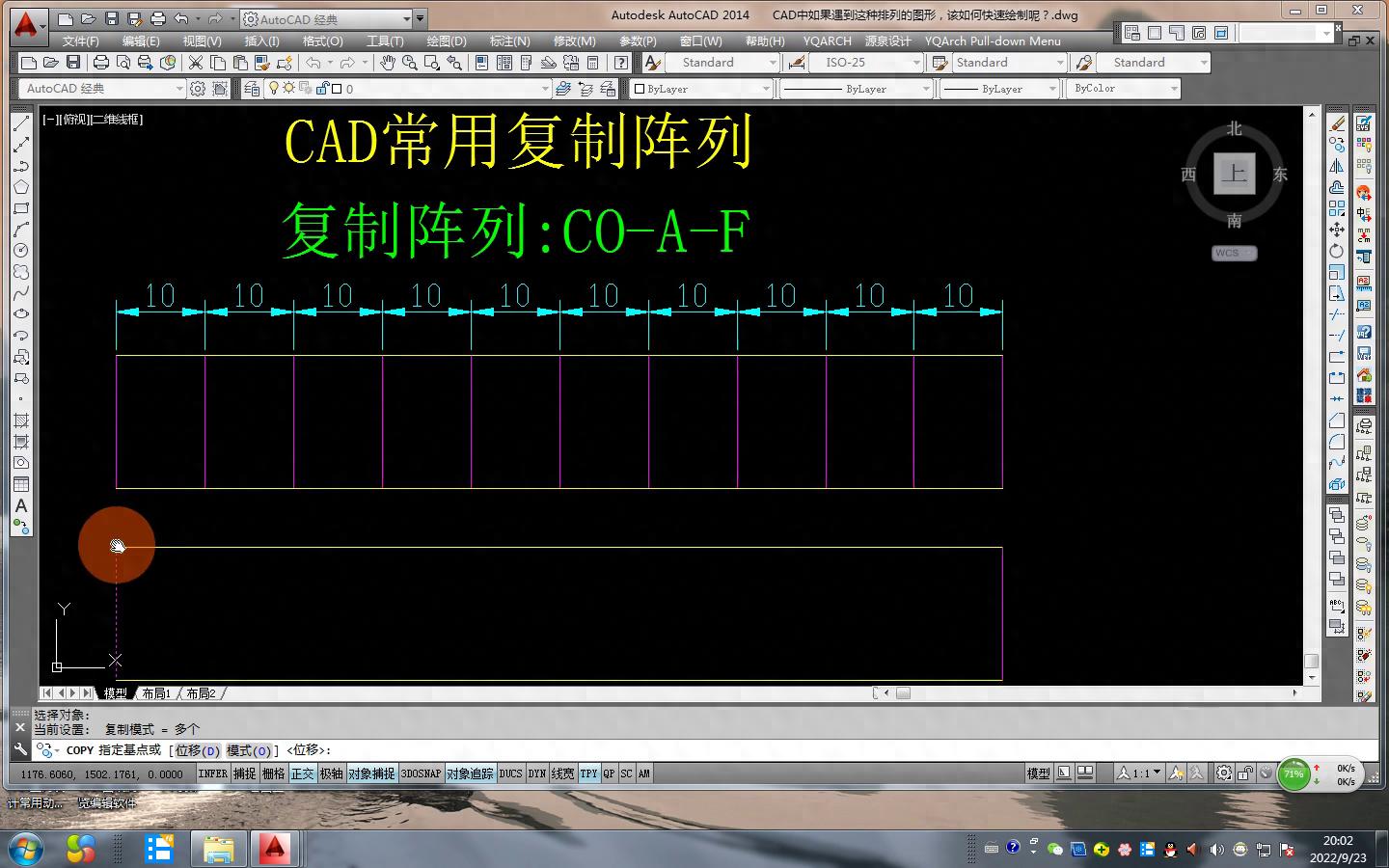Screen dimensions: 1389x868
Task: Toggle 正交 ortho mode in status bar
Action: pos(302,773)
